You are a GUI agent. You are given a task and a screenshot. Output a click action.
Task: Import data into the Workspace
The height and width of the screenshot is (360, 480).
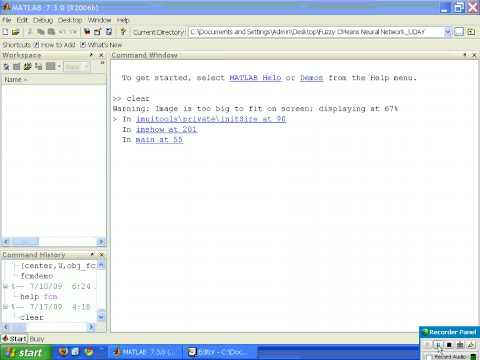click(x=27, y=67)
